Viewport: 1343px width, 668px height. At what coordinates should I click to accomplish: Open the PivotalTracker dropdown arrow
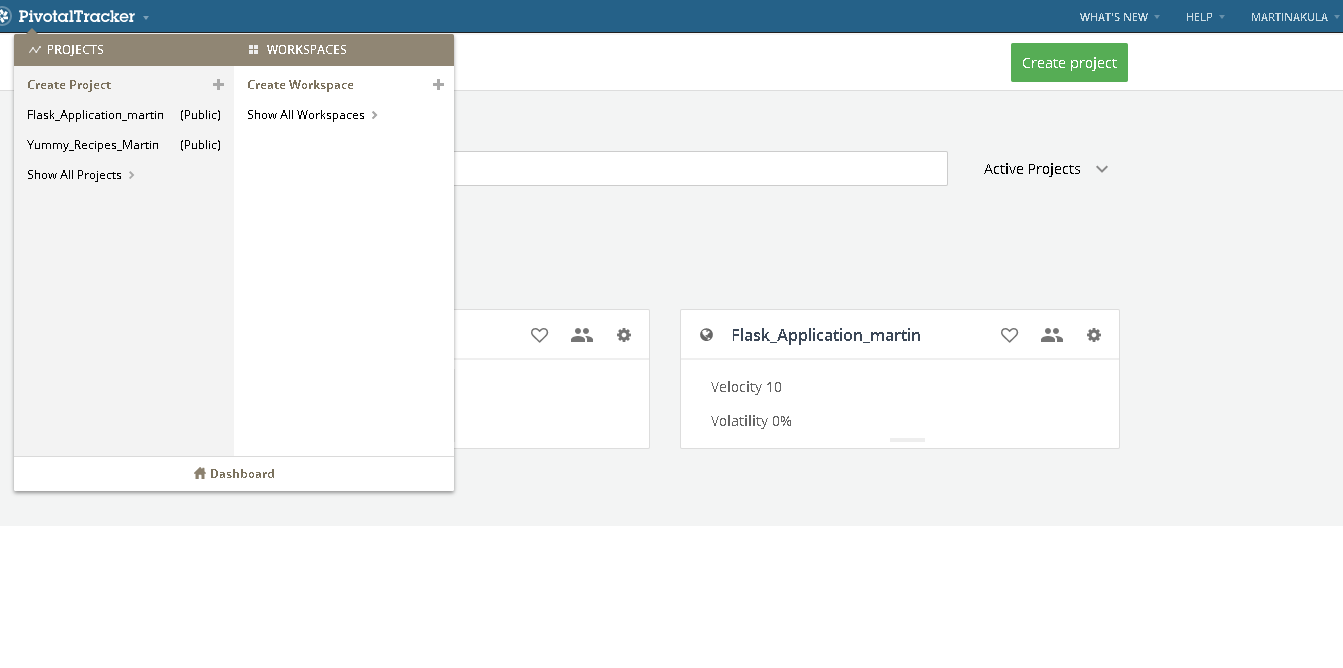146,18
